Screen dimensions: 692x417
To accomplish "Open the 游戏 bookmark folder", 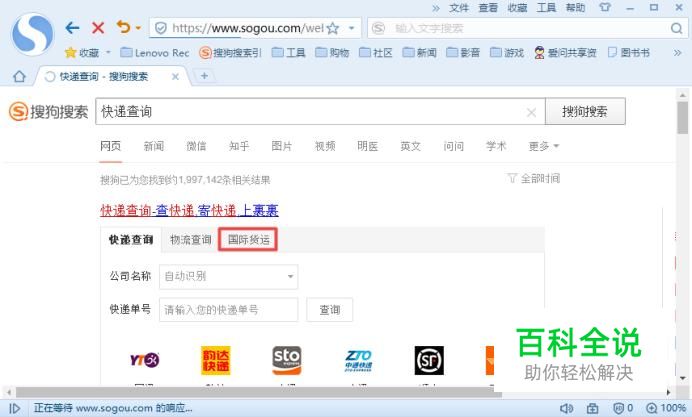I will click(x=507, y=53).
